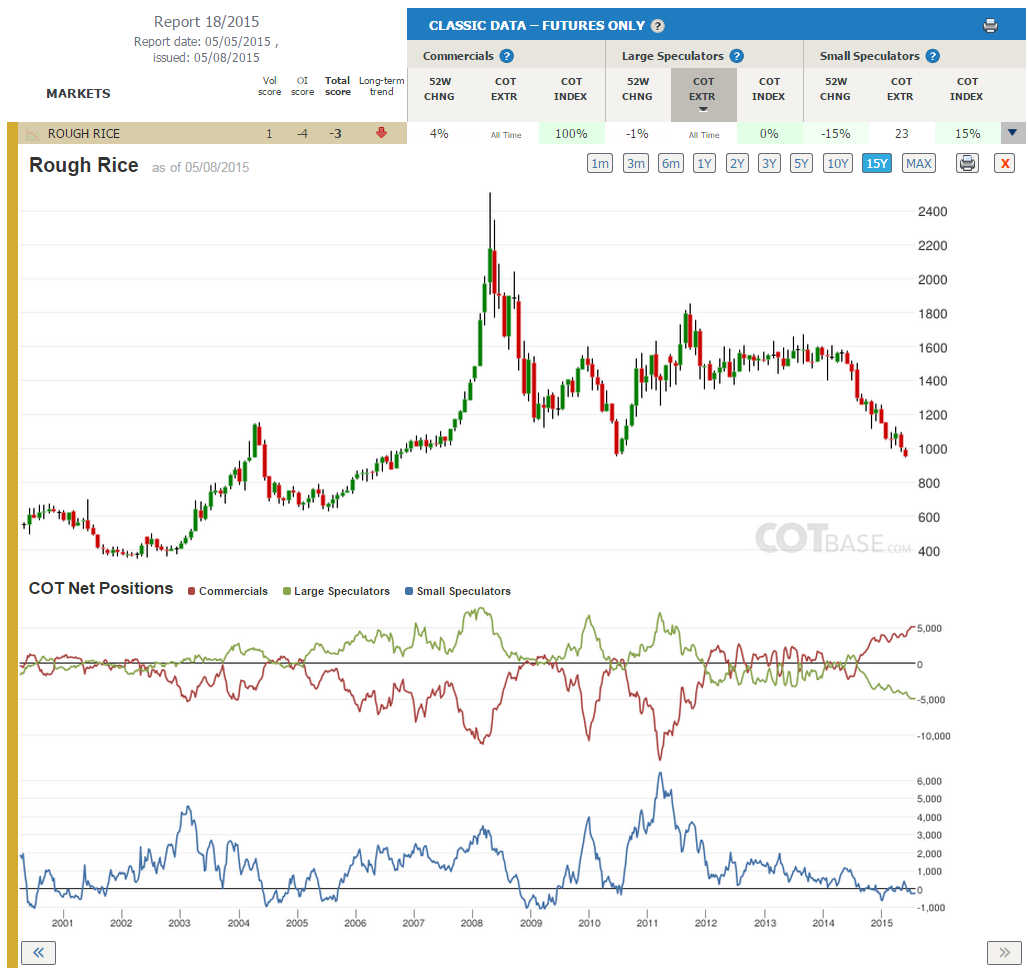This screenshot has height=968, width=1028.
Task: Click the Commercials 100% COT index cell
Action: (571, 134)
